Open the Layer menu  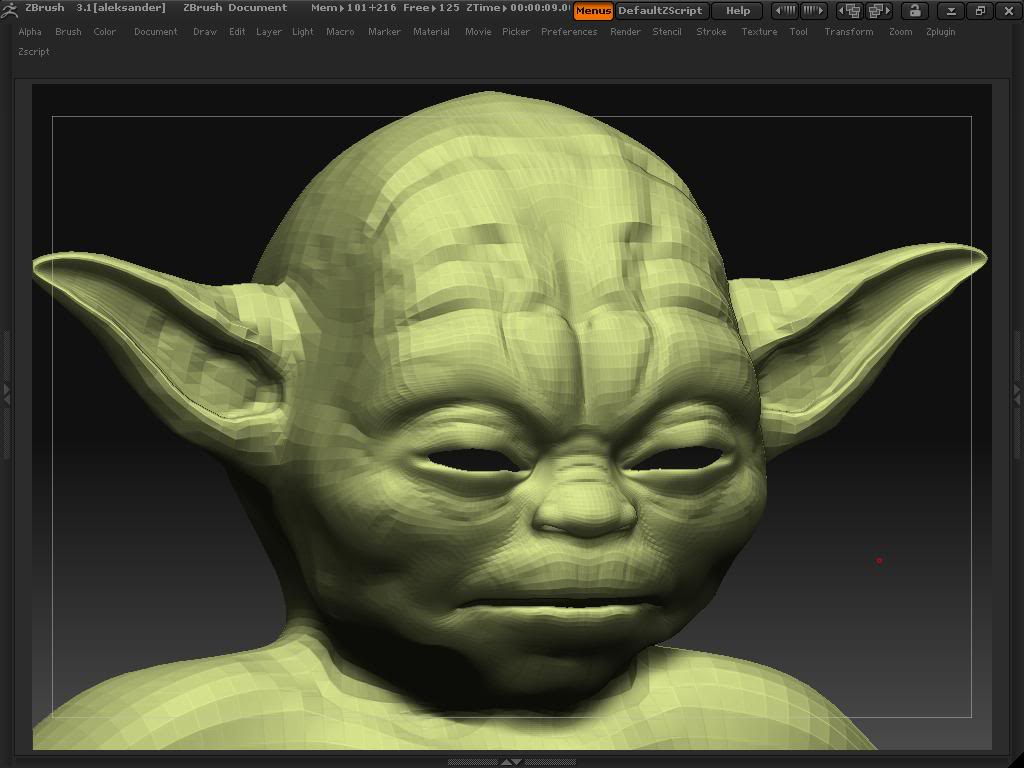pos(268,31)
